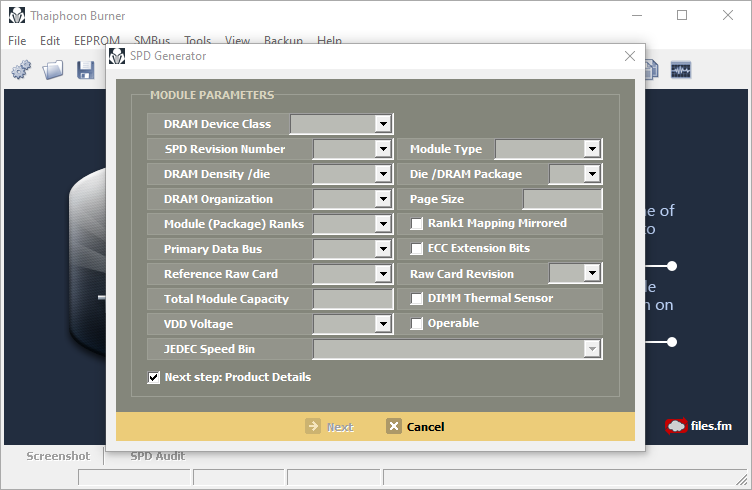Expand Die /DRAM Package dropdown

[592, 174]
